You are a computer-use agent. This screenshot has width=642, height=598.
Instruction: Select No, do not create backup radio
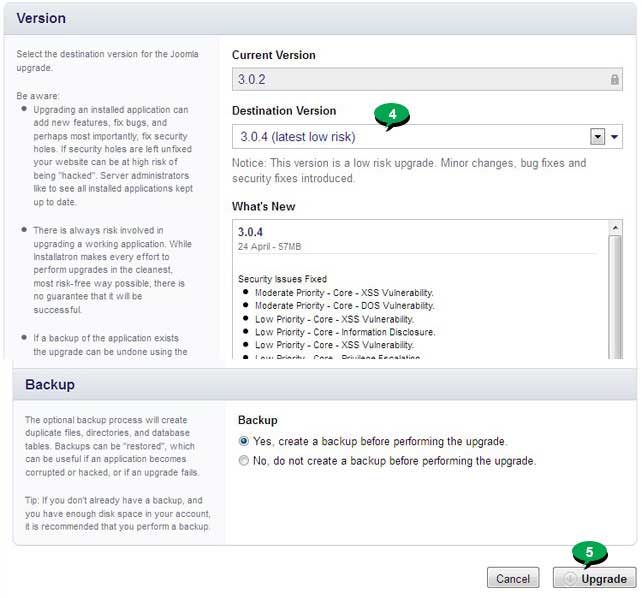[244, 460]
